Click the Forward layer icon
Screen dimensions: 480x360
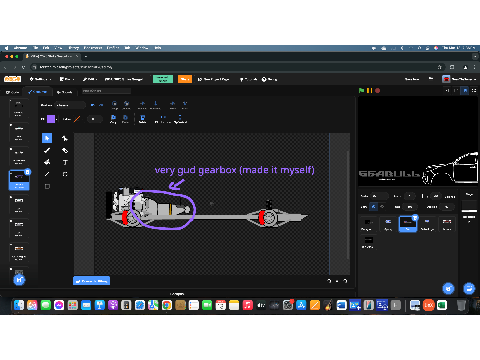coord(142,105)
